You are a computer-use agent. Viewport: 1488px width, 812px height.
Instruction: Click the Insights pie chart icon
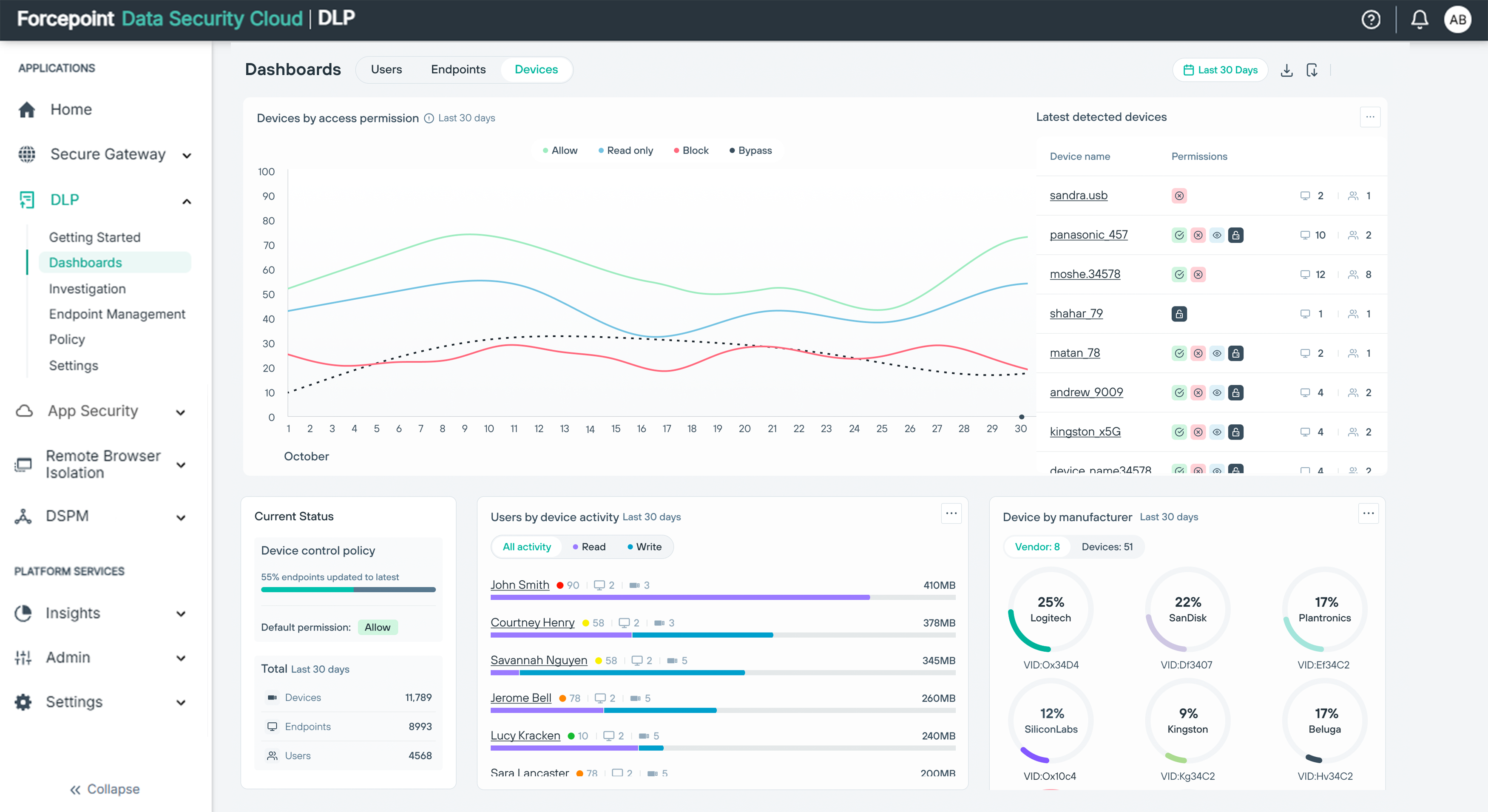[x=23, y=613]
